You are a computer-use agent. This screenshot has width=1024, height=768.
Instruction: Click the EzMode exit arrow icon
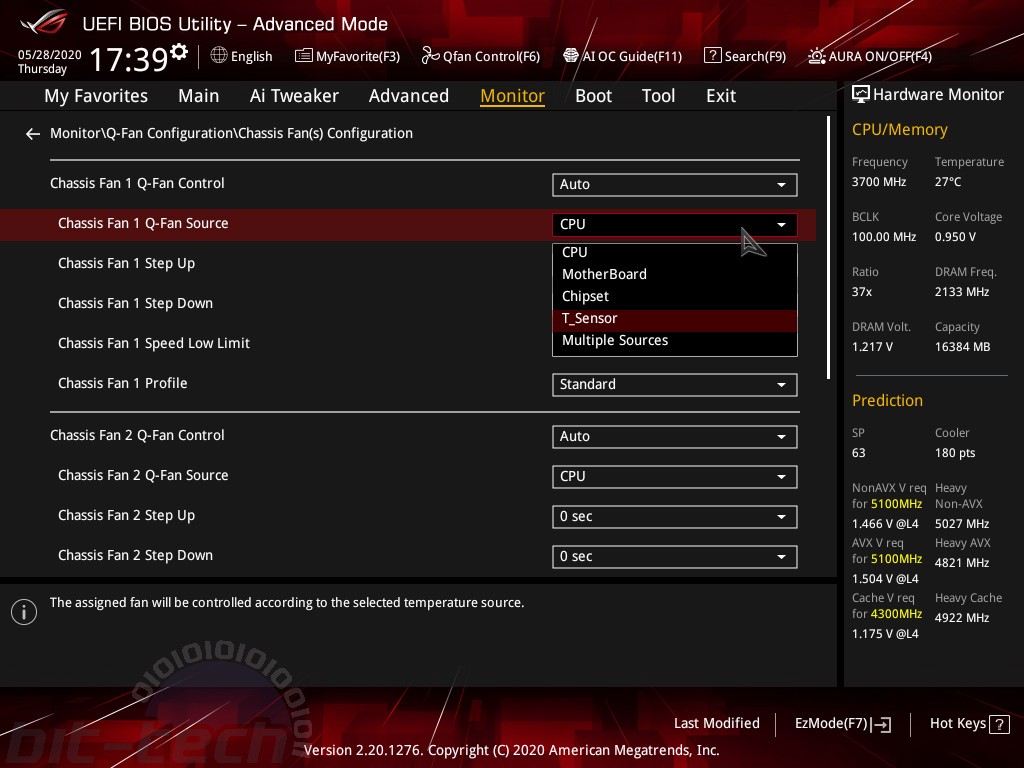coord(881,724)
